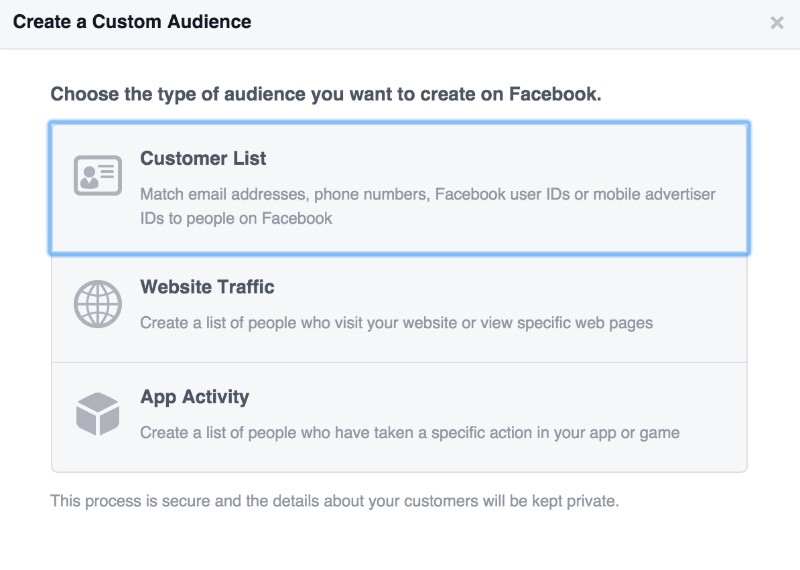The height and width of the screenshot is (570, 800).
Task: Click empty space right of Website Traffic title
Action: (x=500, y=287)
